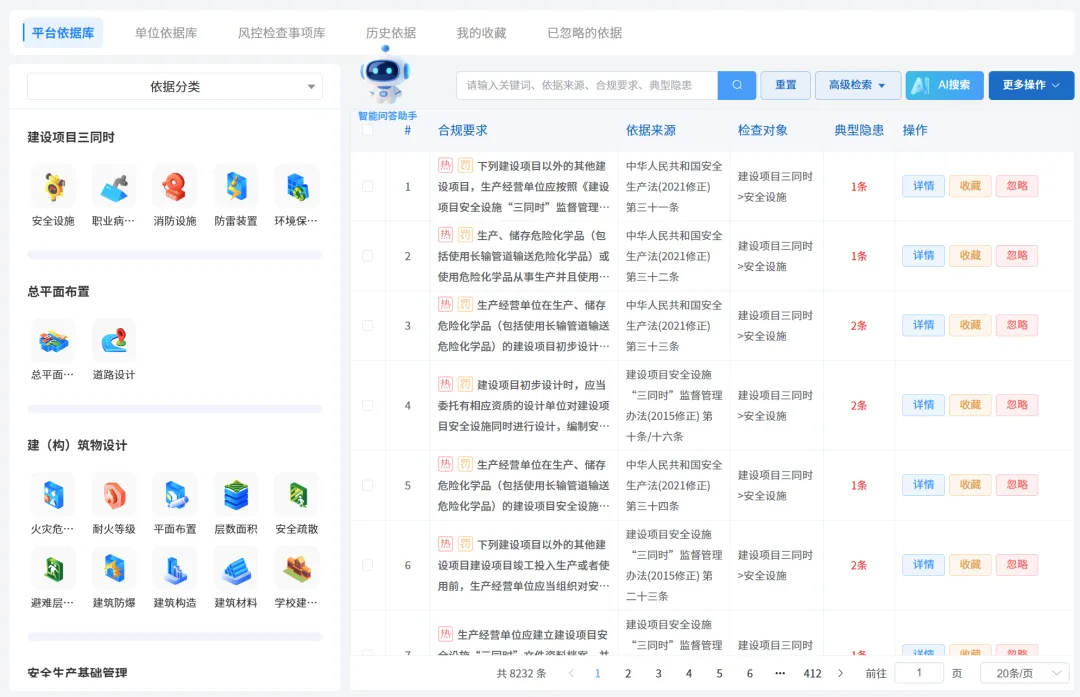Screen dimensions: 1080x697
Task: Select the 平面布置 category icon
Action: pyautogui.click(x=175, y=495)
